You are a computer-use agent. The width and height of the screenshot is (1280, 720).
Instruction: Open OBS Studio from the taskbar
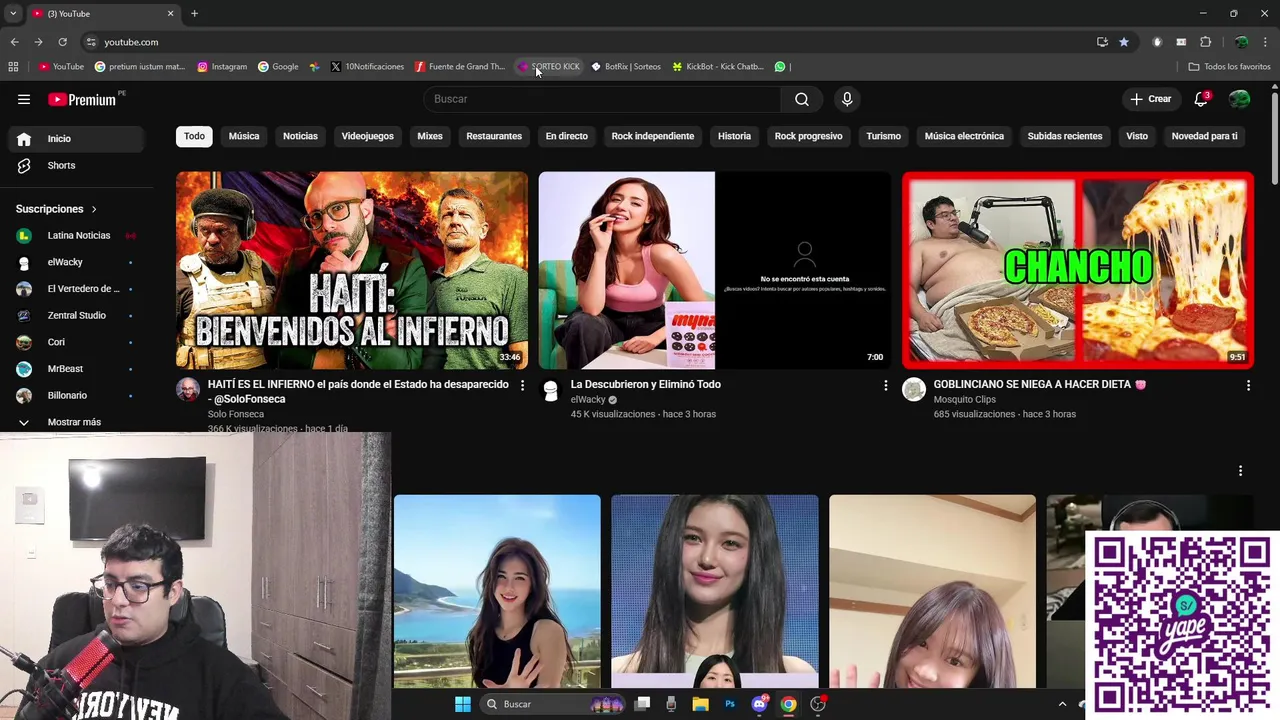click(818, 704)
